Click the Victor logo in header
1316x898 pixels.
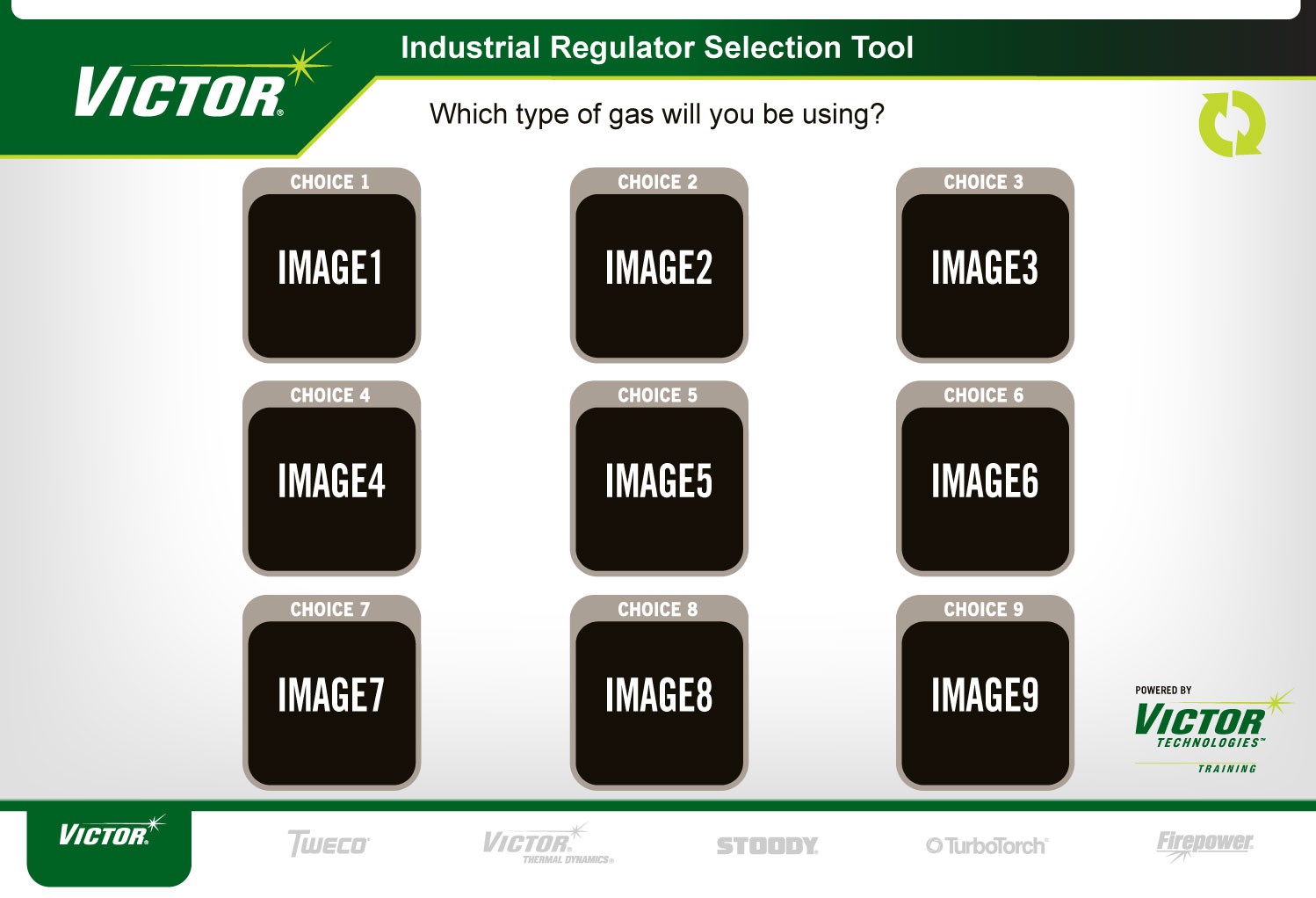pyautogui.click(x=180, y=91)
